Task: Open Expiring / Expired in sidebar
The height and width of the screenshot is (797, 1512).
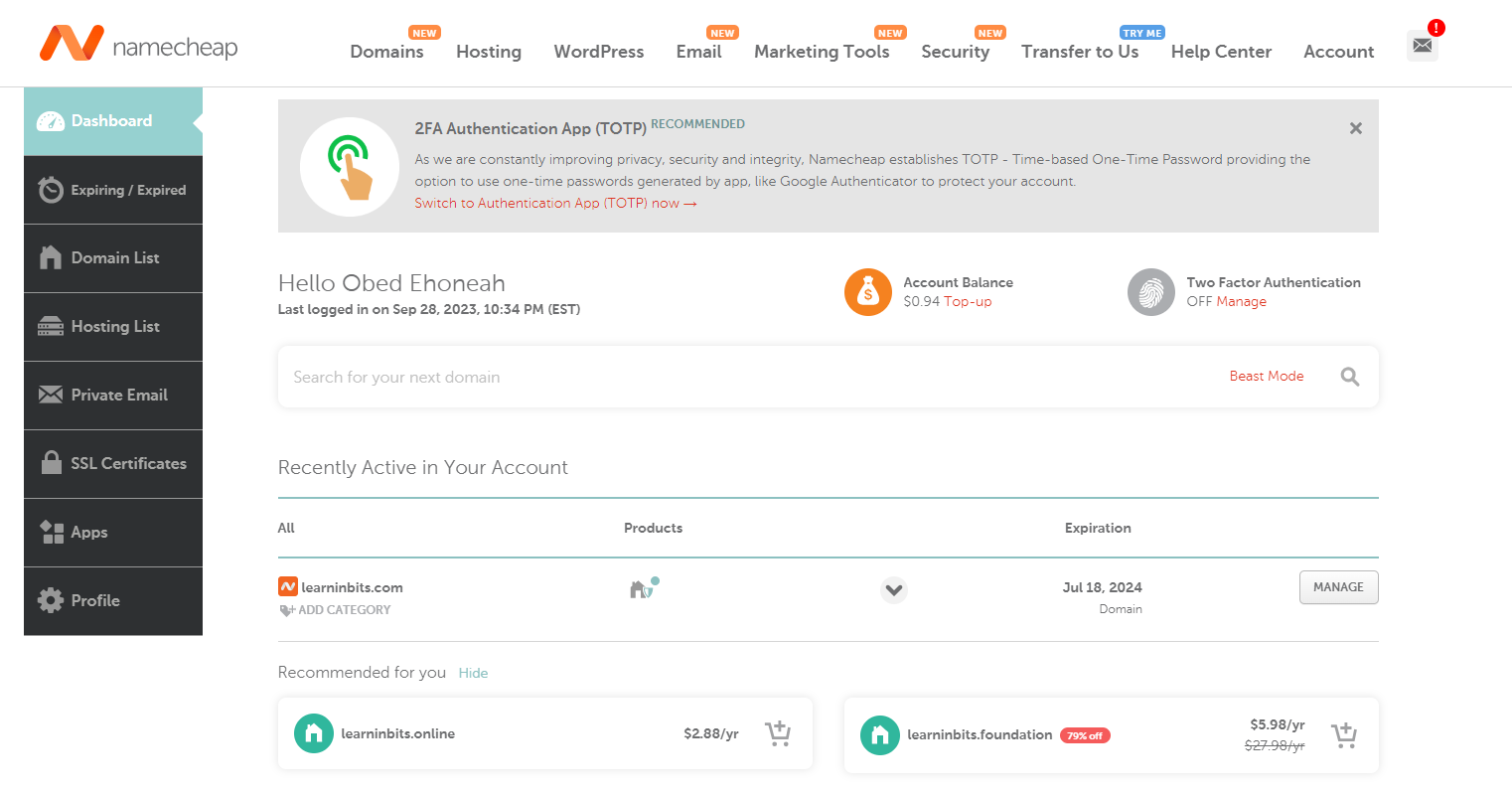Action: 113,190
